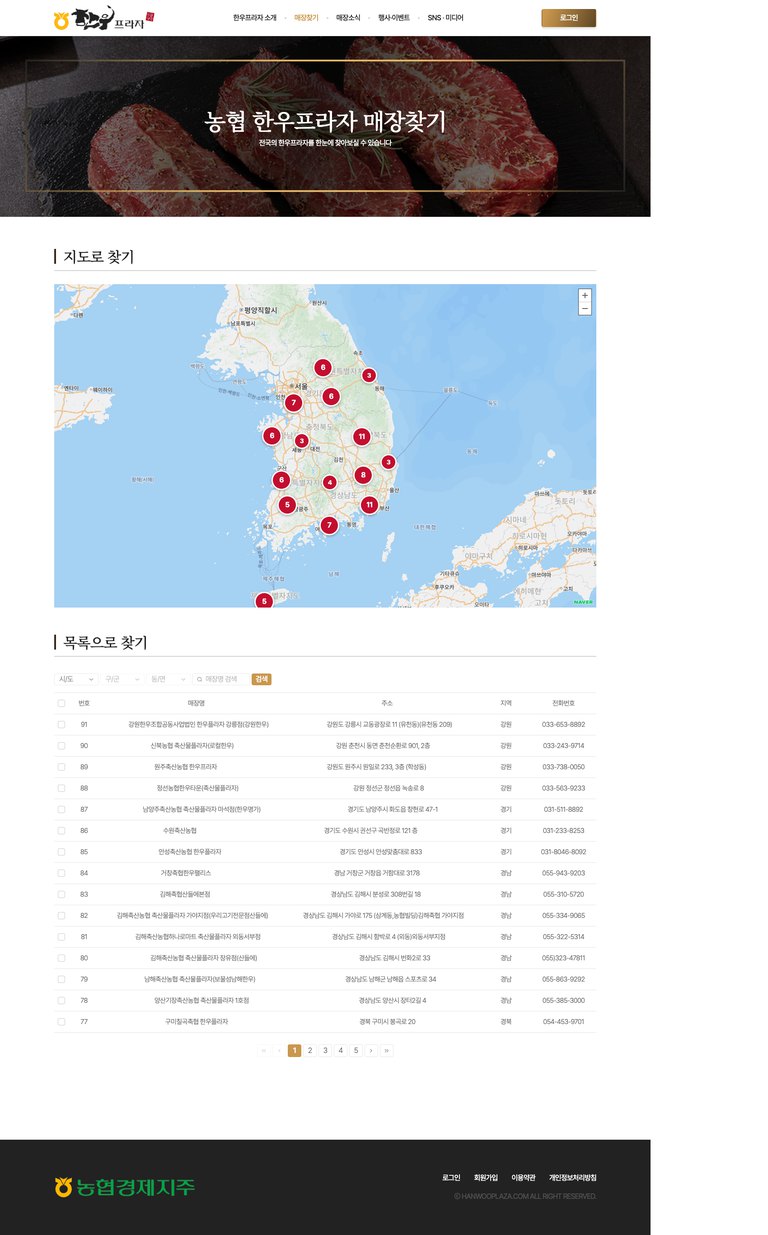Select the cluster 3 marker near Donghae coast

pyautogui.click(x=369, y=375)
